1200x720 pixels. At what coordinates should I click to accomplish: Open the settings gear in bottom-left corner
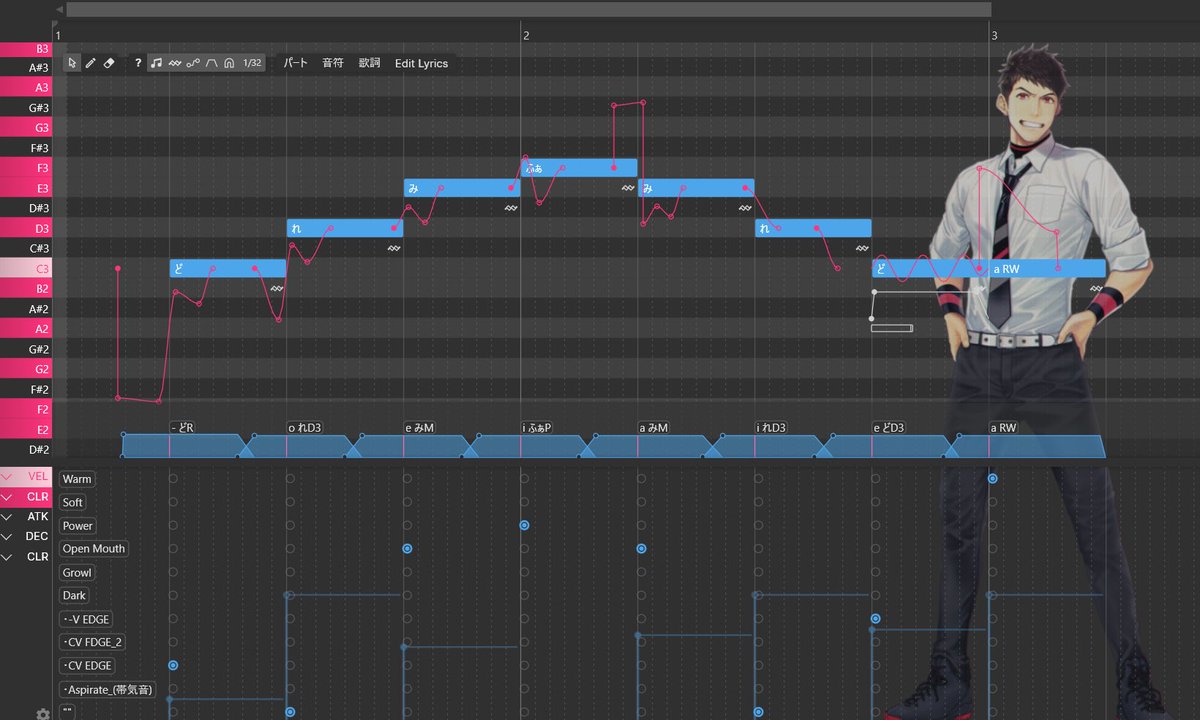click(43, 714)
